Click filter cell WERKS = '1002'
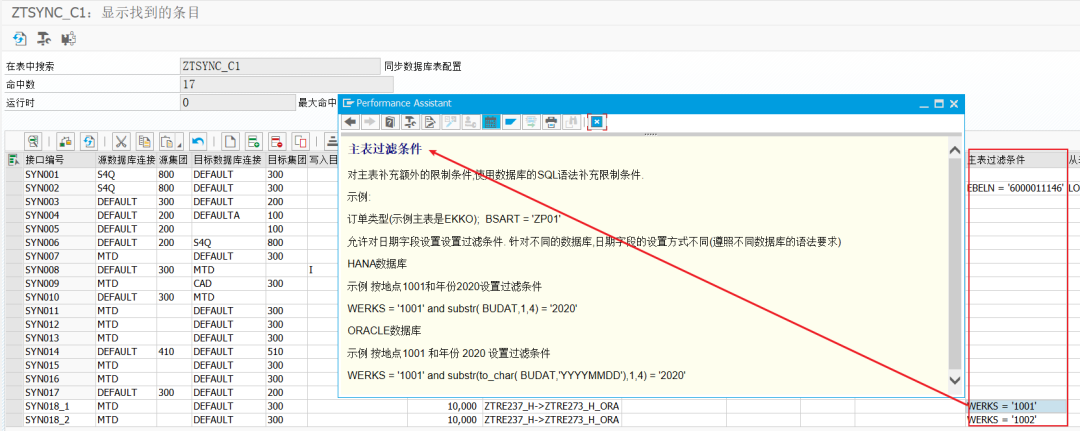Viewport: 1080px width, 431px height. 1015,419
